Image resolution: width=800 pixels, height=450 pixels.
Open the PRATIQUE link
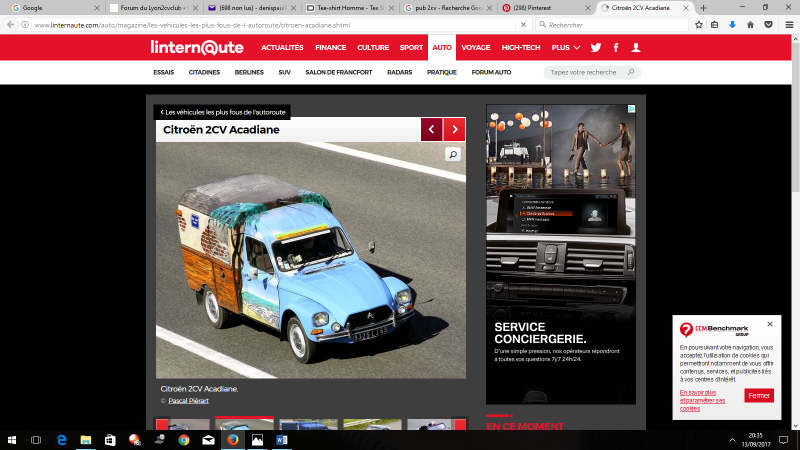tap(442, 72)
